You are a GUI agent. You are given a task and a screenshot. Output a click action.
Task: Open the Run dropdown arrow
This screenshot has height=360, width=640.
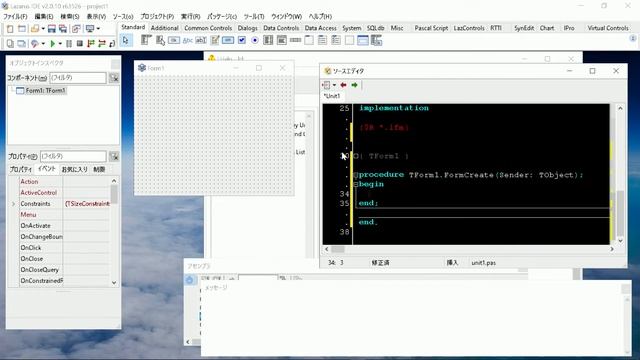[60, 44]
